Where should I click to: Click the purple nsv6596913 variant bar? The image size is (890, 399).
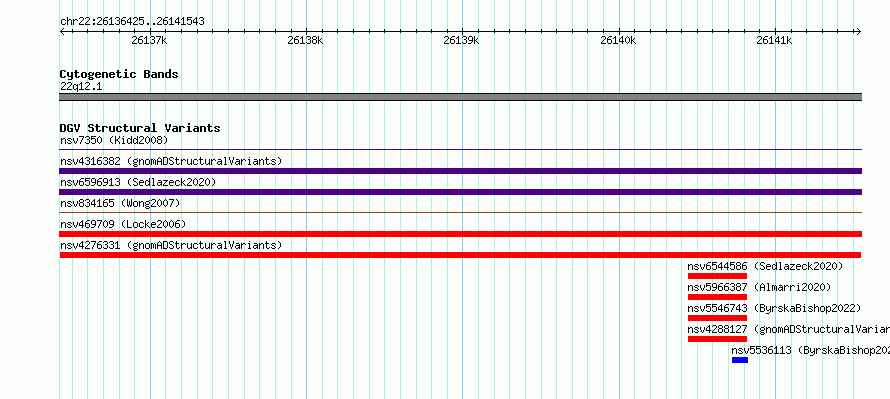coord(460,192)
